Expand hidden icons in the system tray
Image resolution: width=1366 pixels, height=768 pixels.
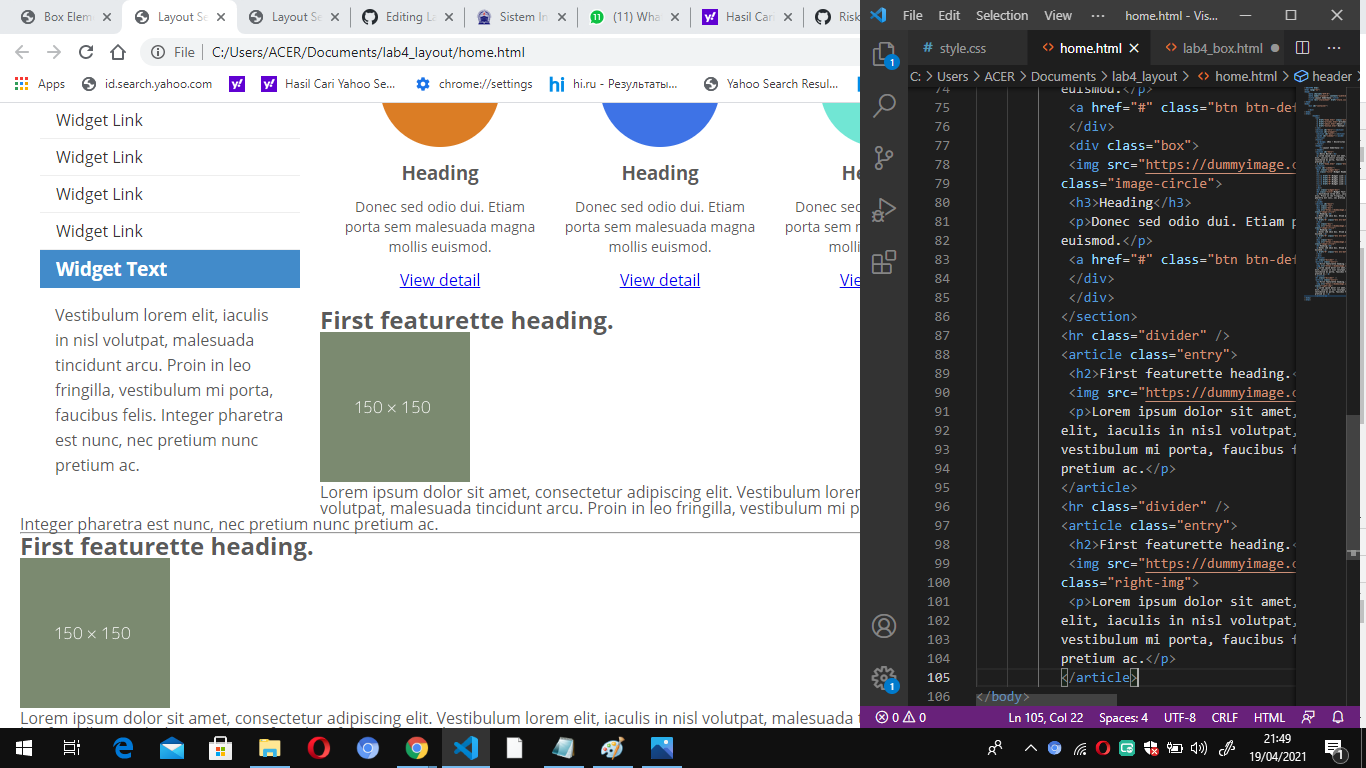pos(1029,747)
